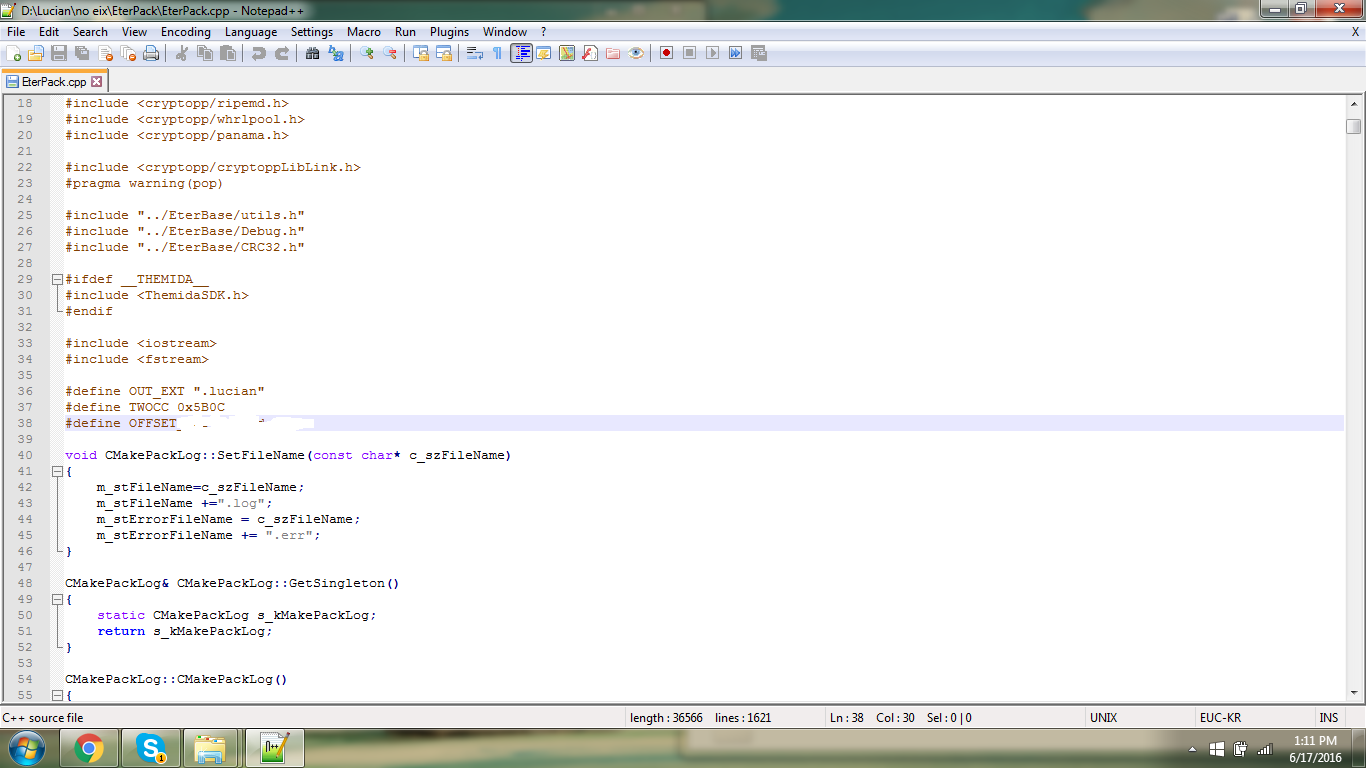Click the vertical scrollbar thumb
The height and width of the screenshot is (768, 1366).
click(1354, 126)
